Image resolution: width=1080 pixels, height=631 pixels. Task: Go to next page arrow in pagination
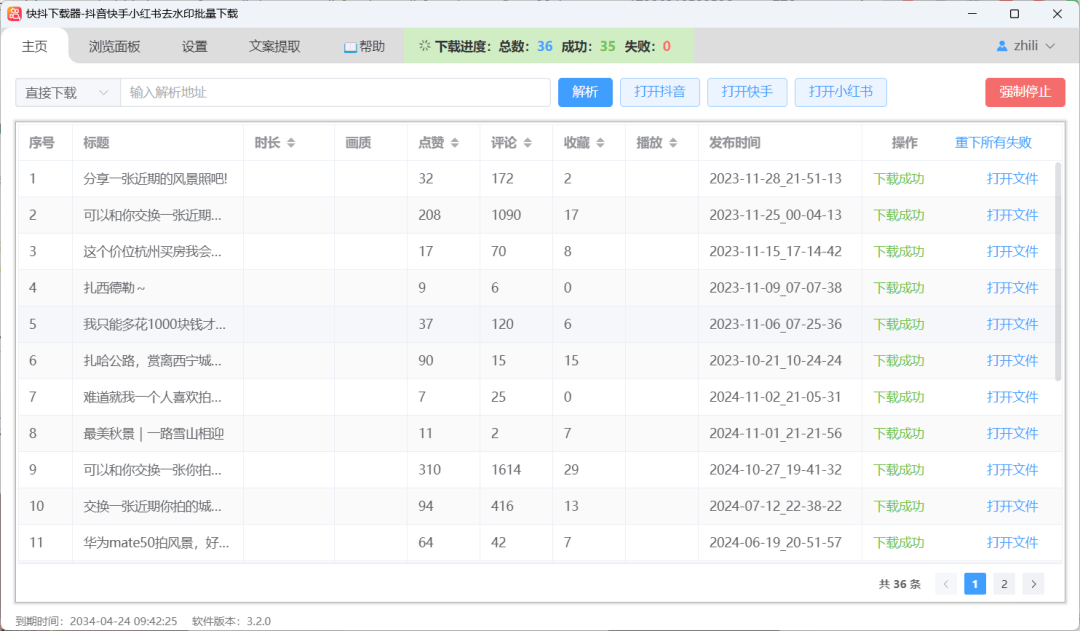point(1033,584)
